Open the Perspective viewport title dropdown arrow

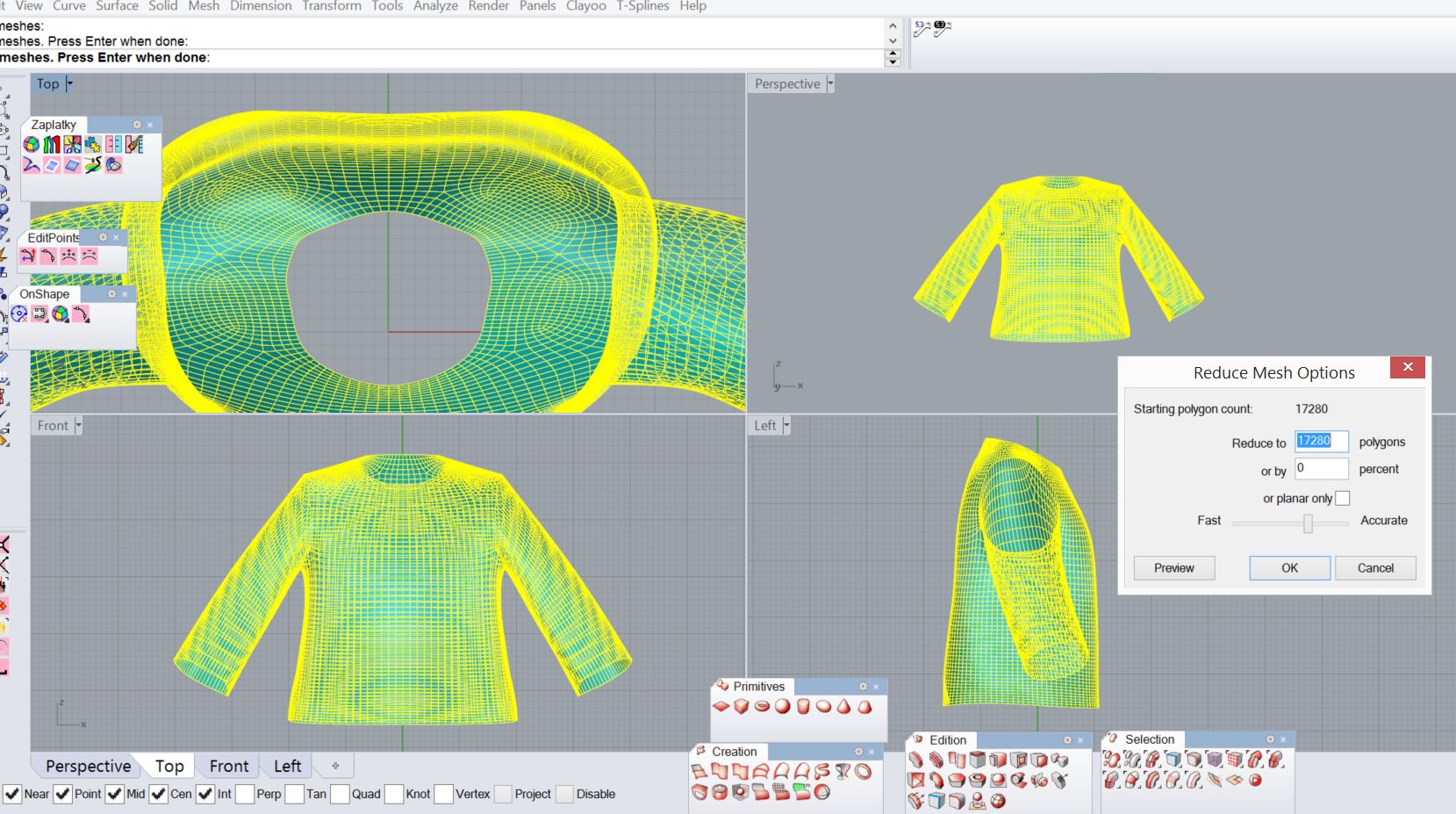(x=830, y=84)
